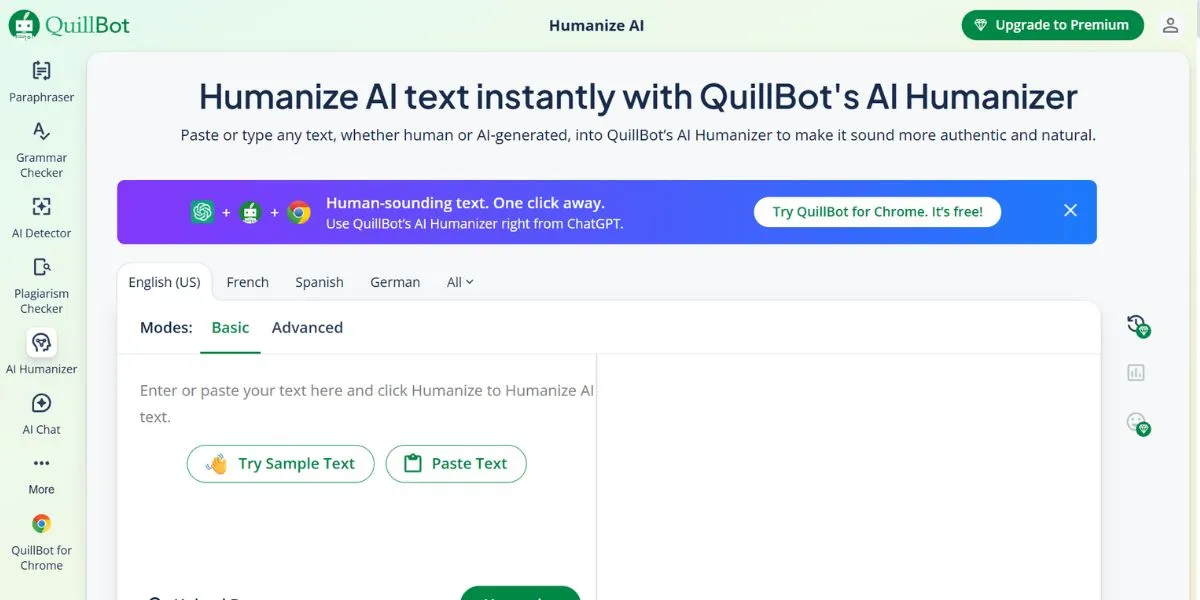Click Try QuillBot for Chrome in the banner

[877, 212]
